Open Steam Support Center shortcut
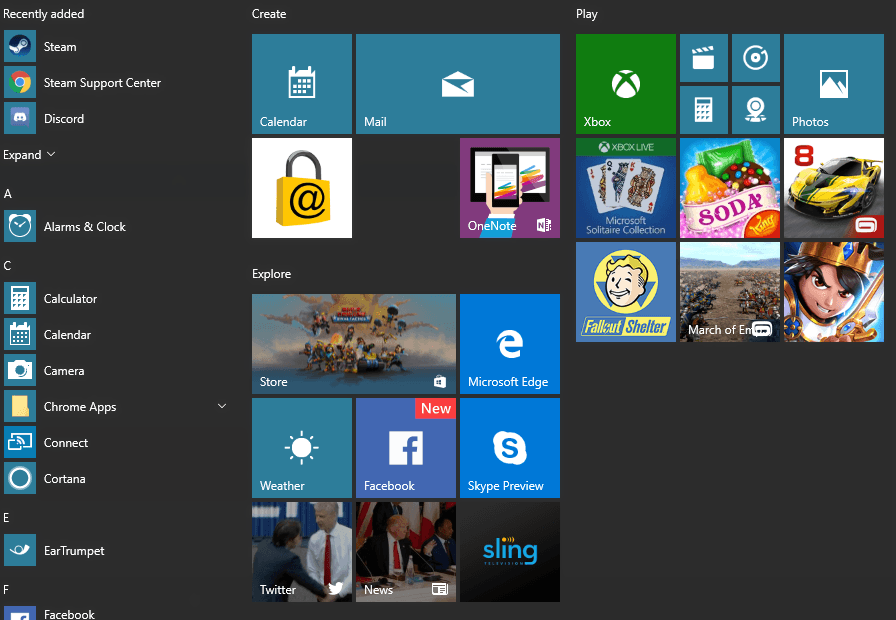This screenshot has height=620, width=896. [101, 83]
